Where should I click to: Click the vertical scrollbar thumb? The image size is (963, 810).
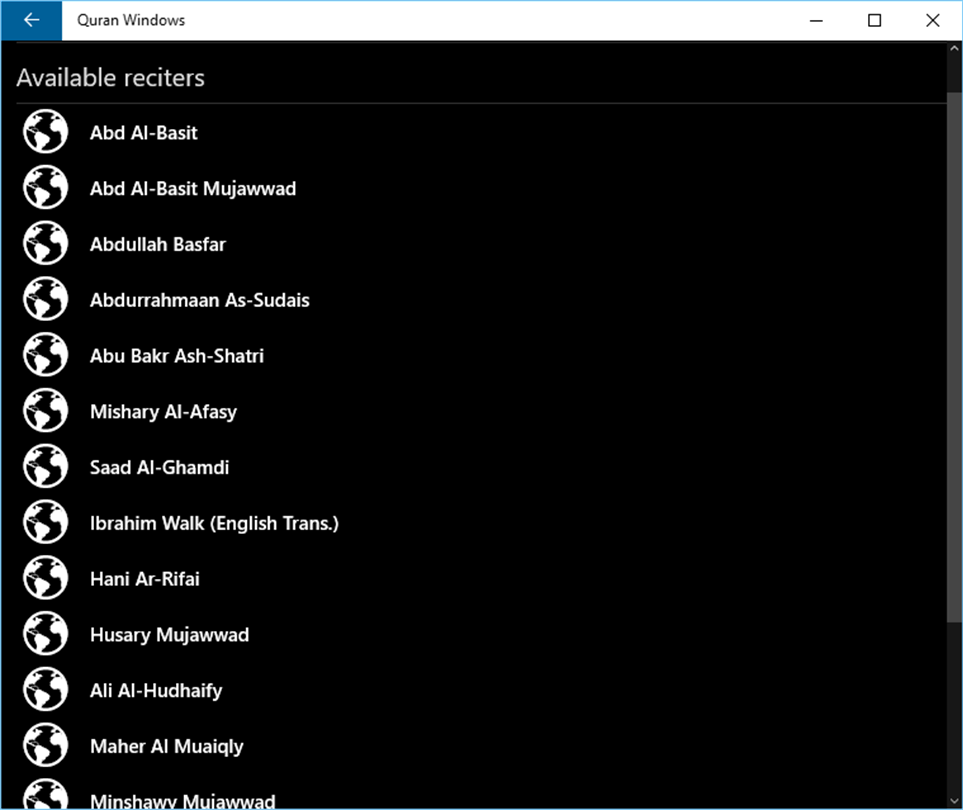point(954,357)
